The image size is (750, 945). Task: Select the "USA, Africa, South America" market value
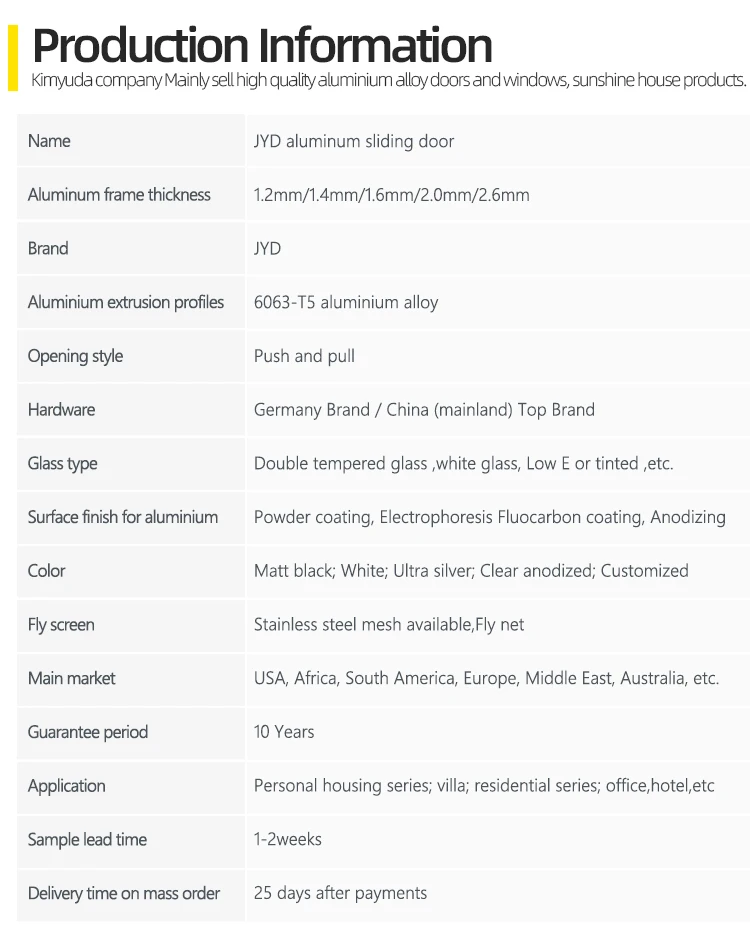(486, 678)
